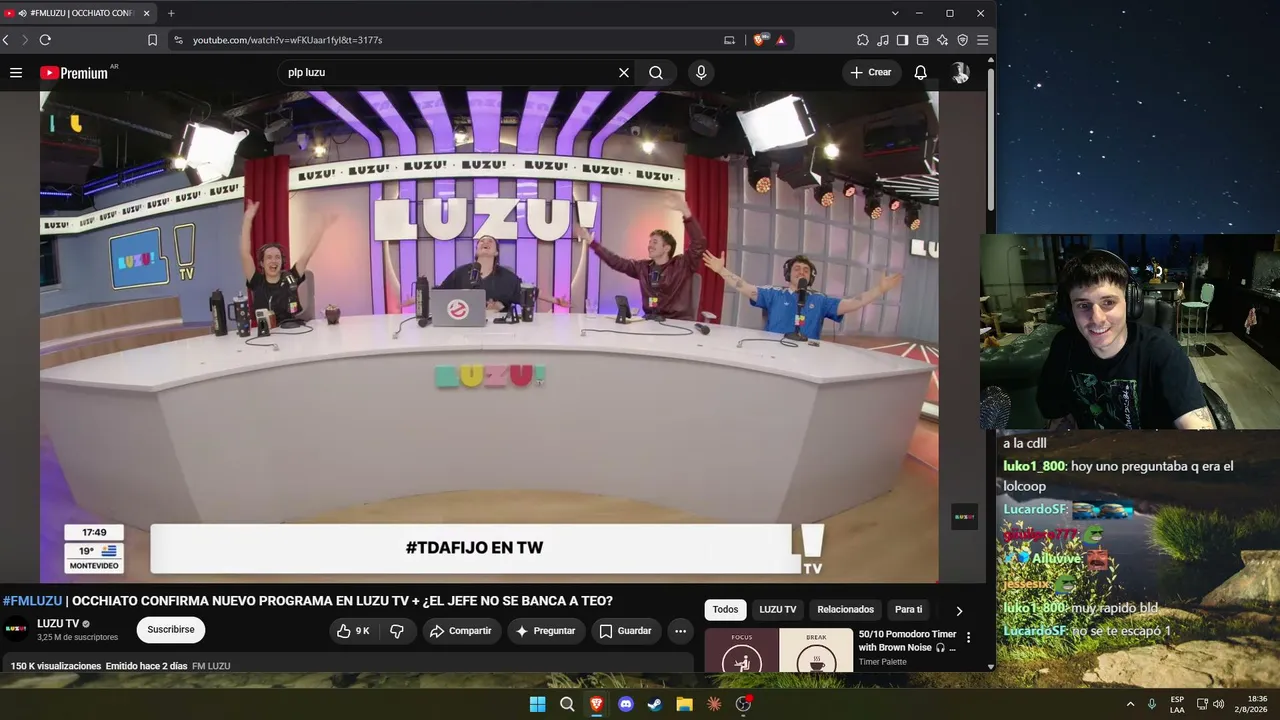
Task: Open options for the Pomodoro Timer video
Action: [968, 638]
